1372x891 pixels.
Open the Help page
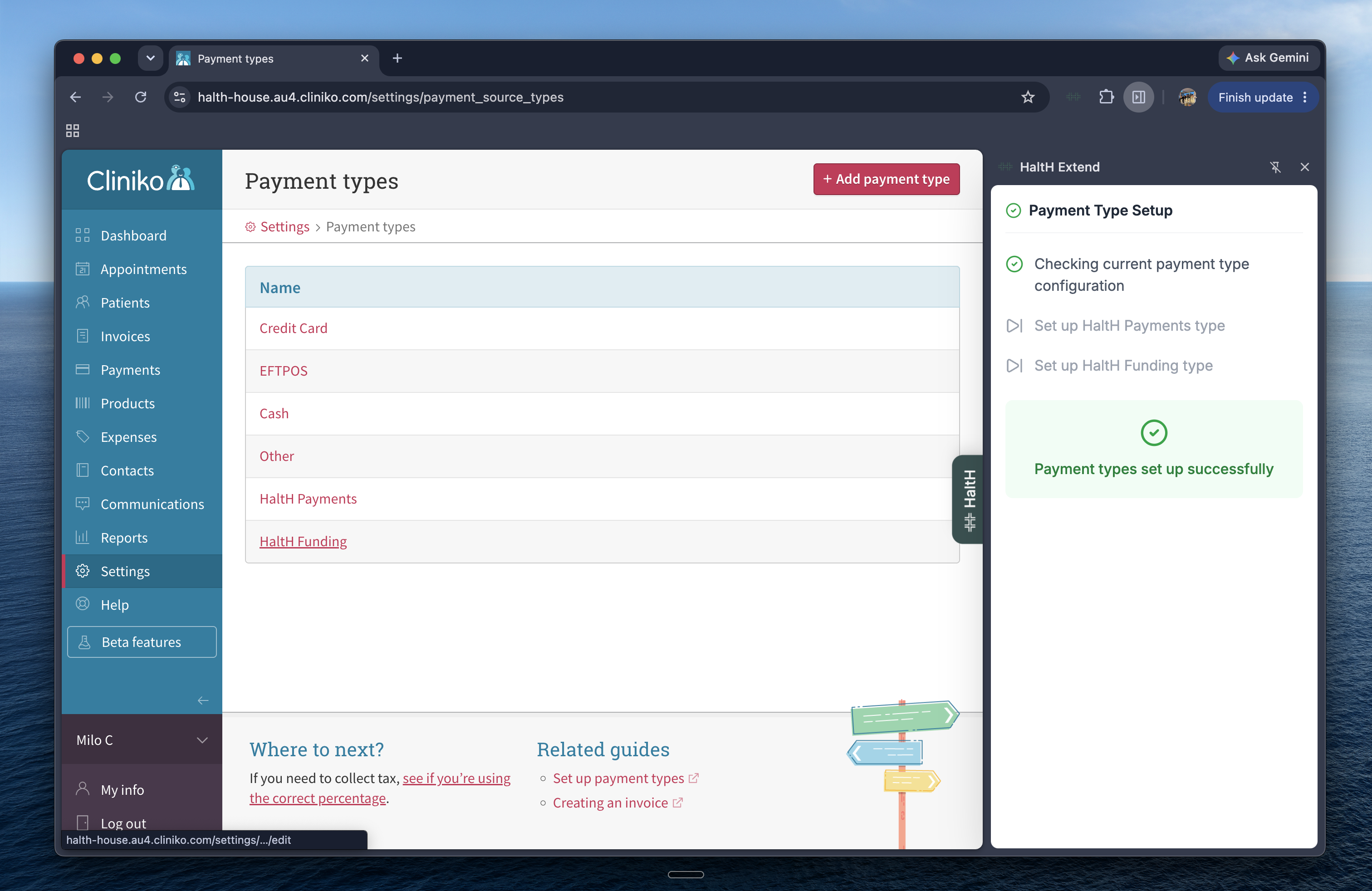point(142,605)
